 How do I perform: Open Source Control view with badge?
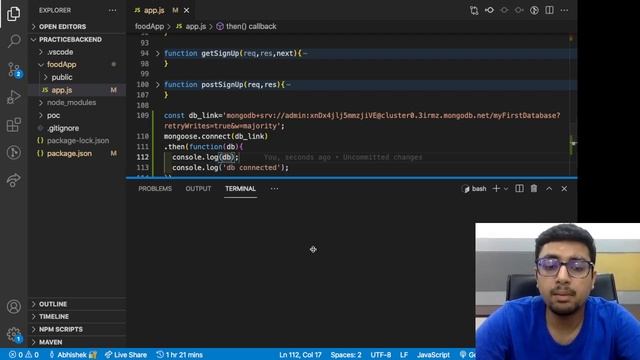13,70
